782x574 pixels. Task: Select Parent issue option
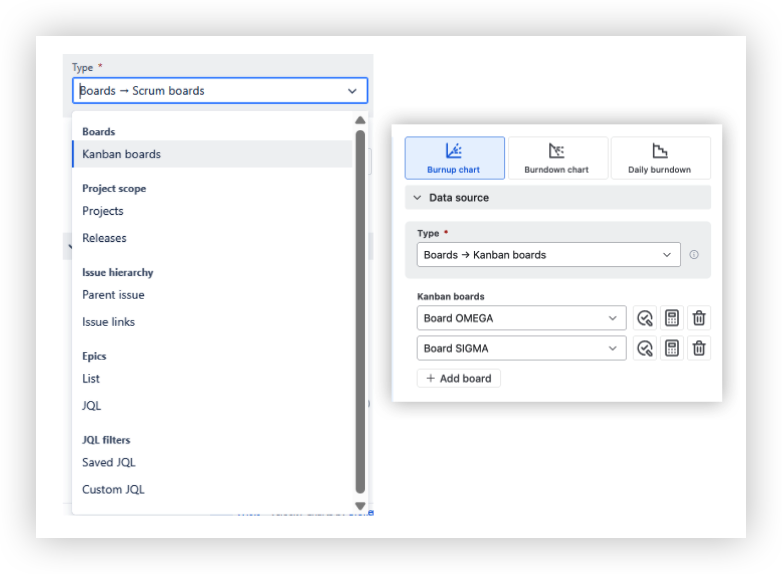(212, 295)
